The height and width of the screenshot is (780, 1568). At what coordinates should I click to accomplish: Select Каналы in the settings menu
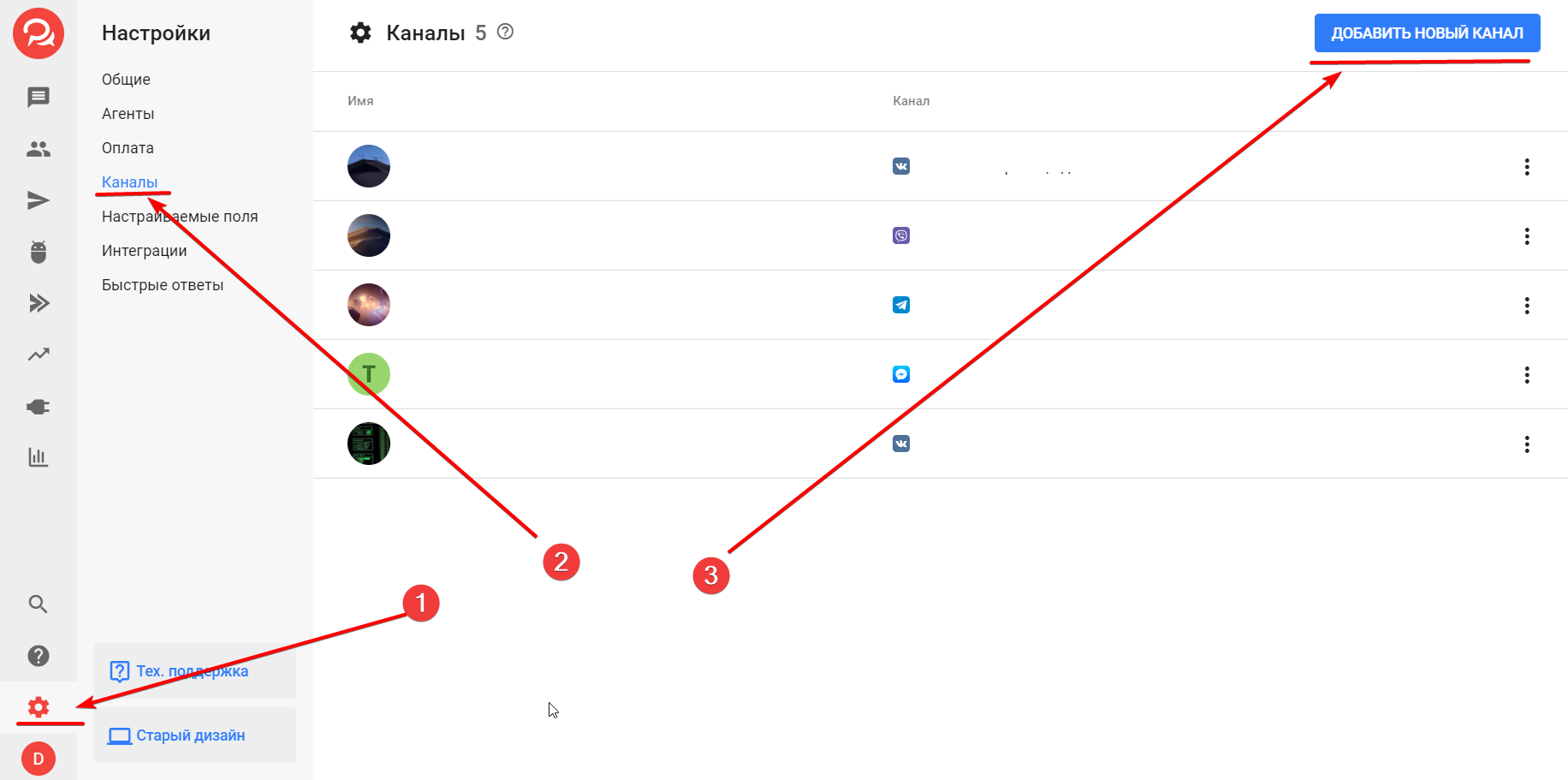pyautogui.click(x=130, y=182)
